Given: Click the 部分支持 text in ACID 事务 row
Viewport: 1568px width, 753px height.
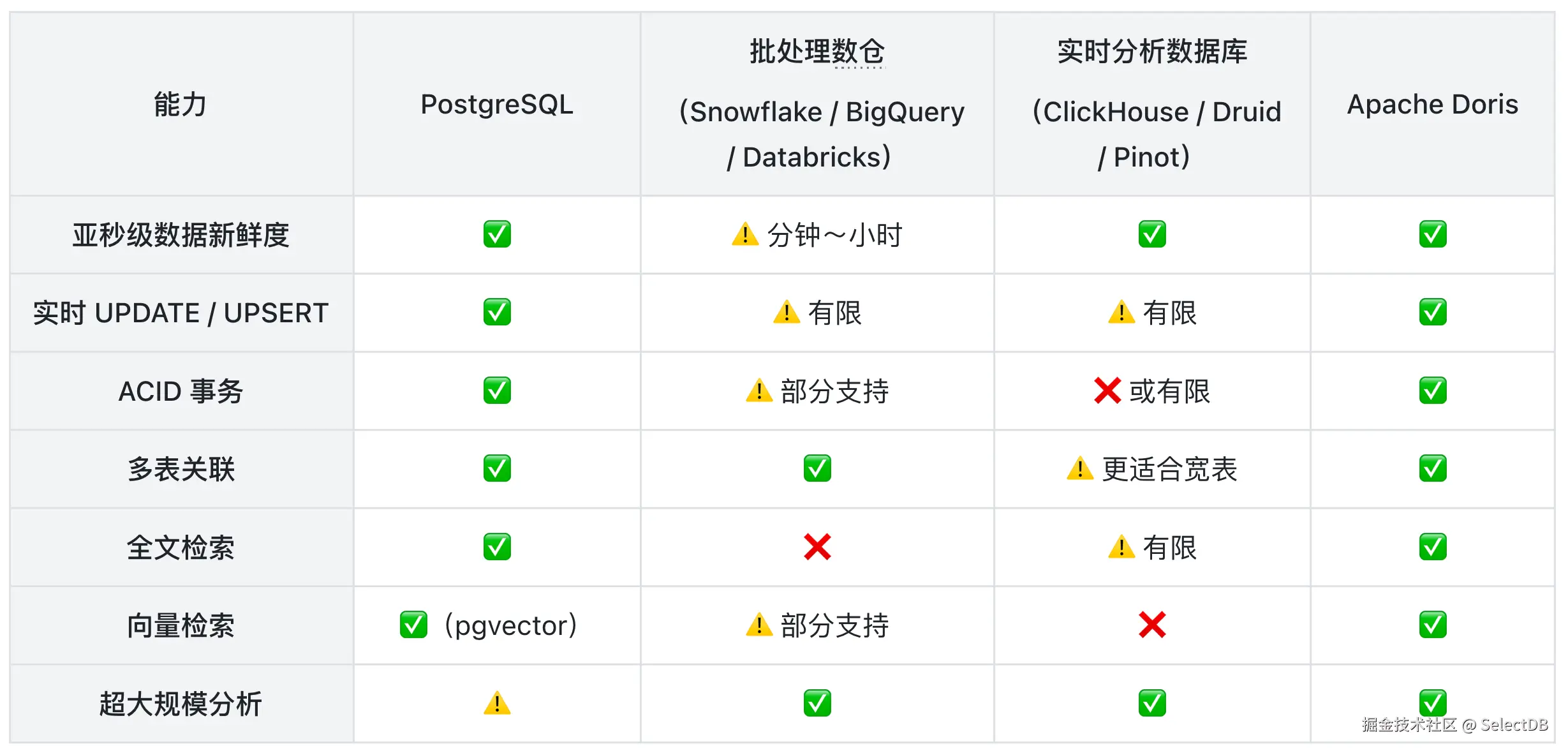Looking at the screenshot, I should click(834, 391).
